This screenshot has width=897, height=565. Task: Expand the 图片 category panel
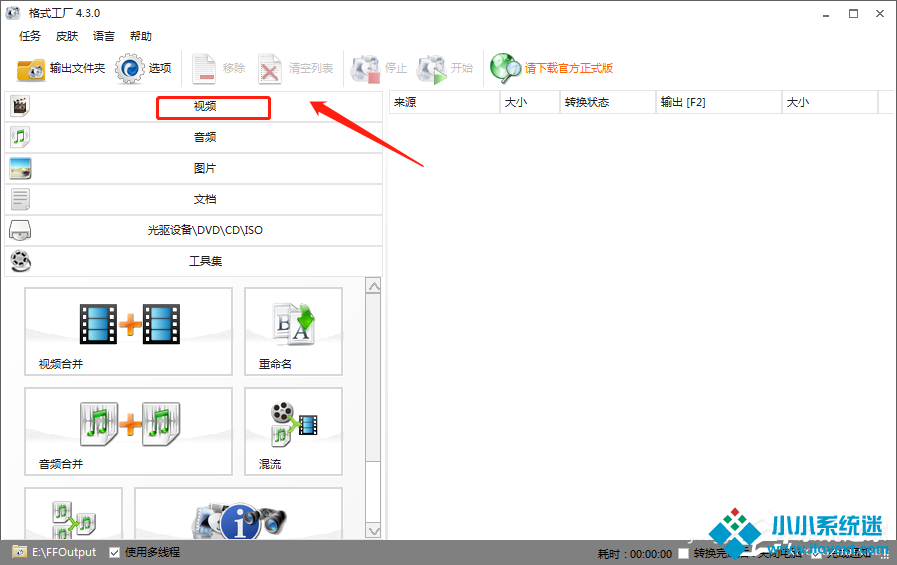click(204, 168)
